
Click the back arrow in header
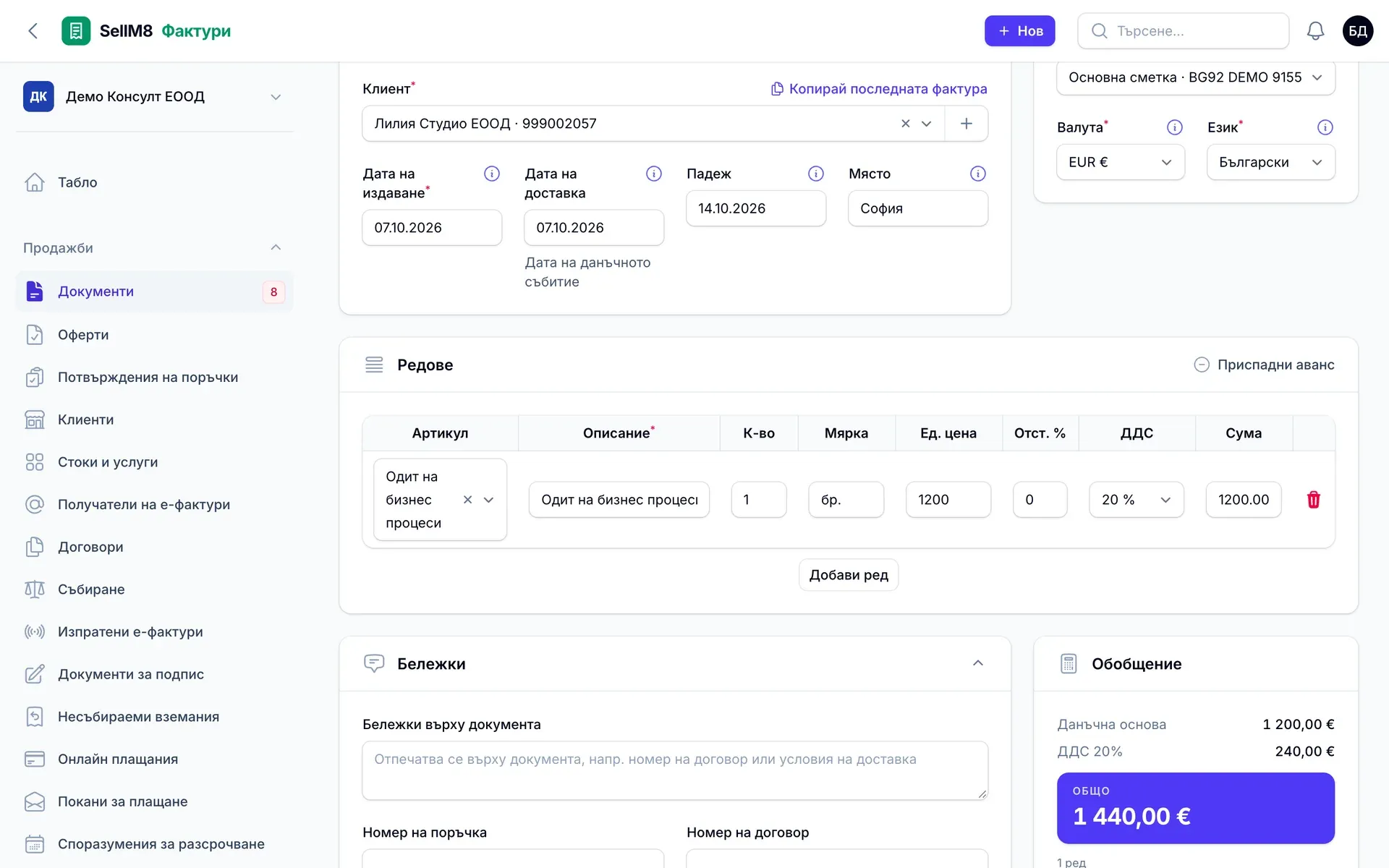[x=33, y=31]
